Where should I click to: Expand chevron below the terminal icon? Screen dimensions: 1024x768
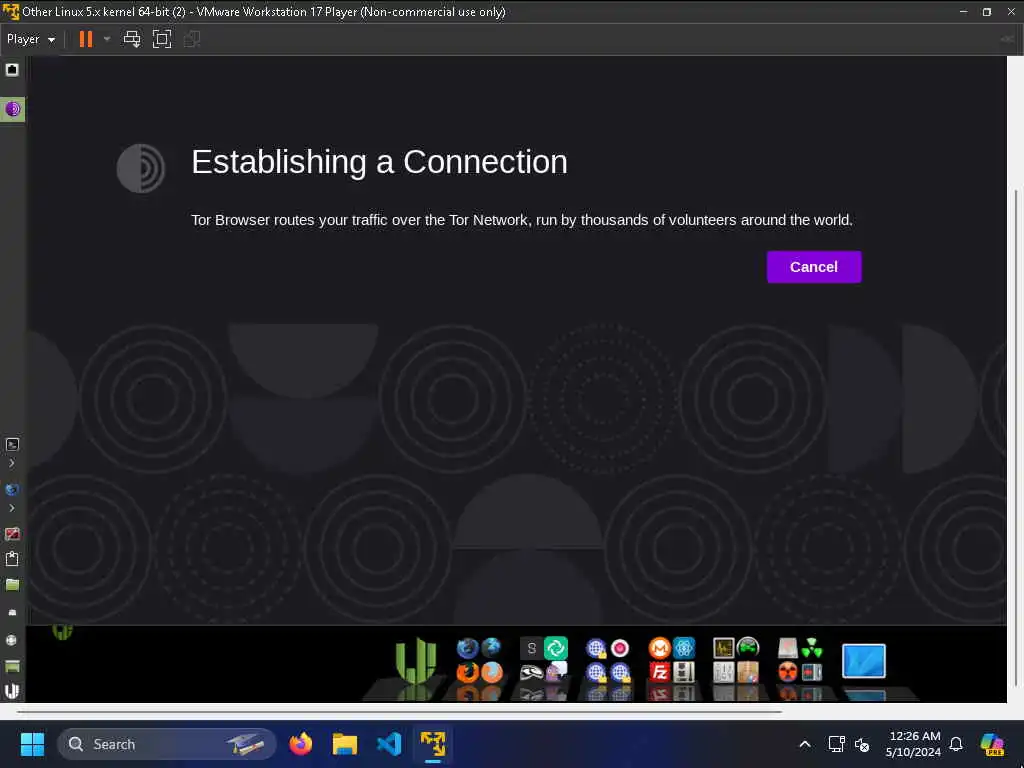(12, 463)
